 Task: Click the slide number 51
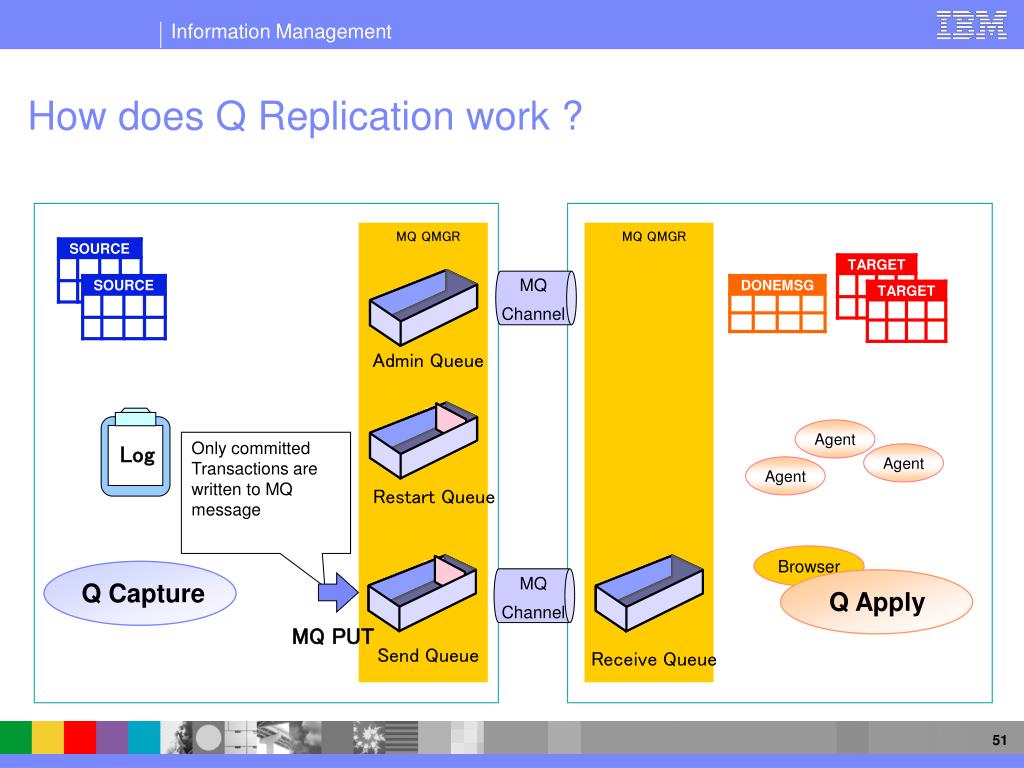point(999,740)
